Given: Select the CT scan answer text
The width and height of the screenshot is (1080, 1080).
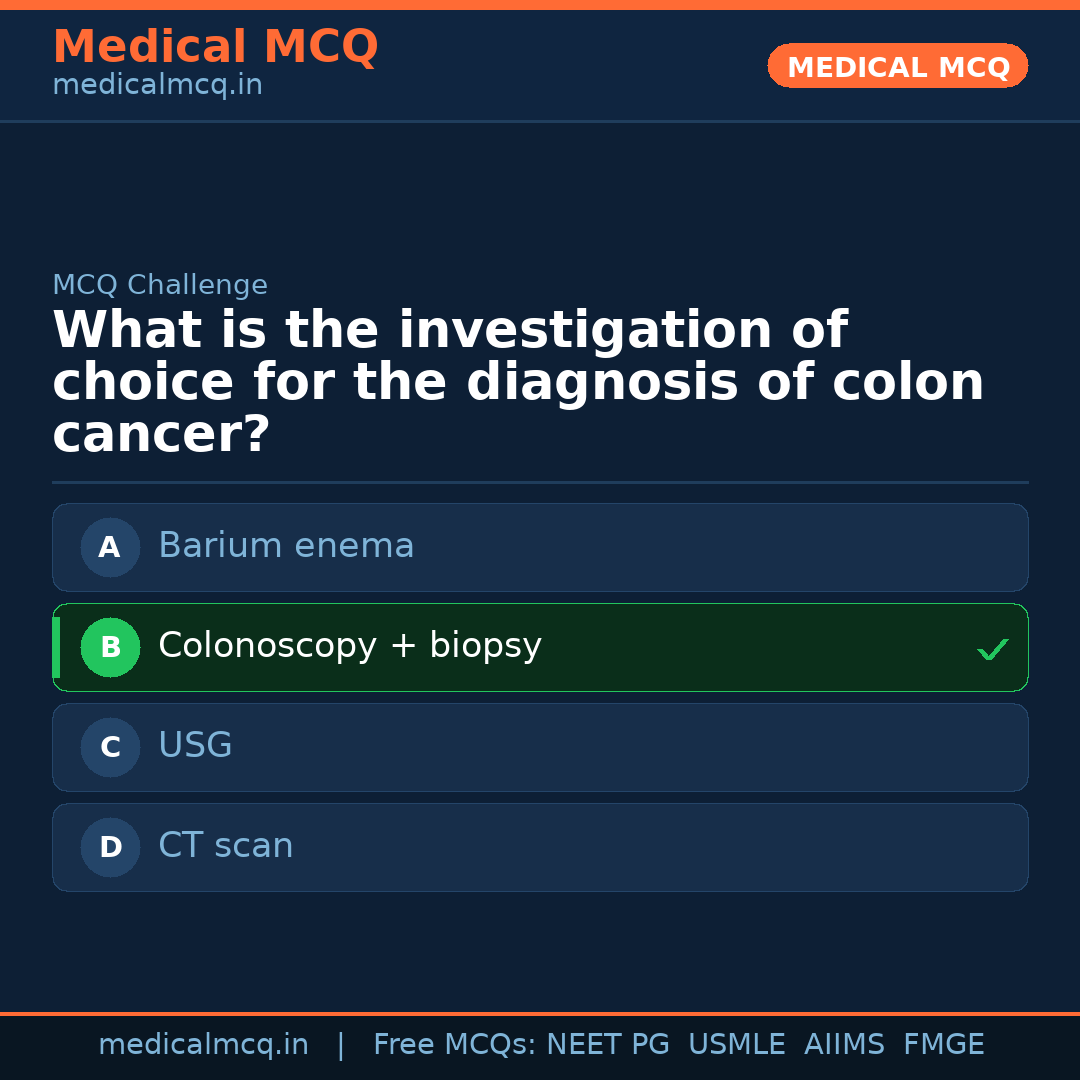Looking at the screenshot, I should point(226,846).
